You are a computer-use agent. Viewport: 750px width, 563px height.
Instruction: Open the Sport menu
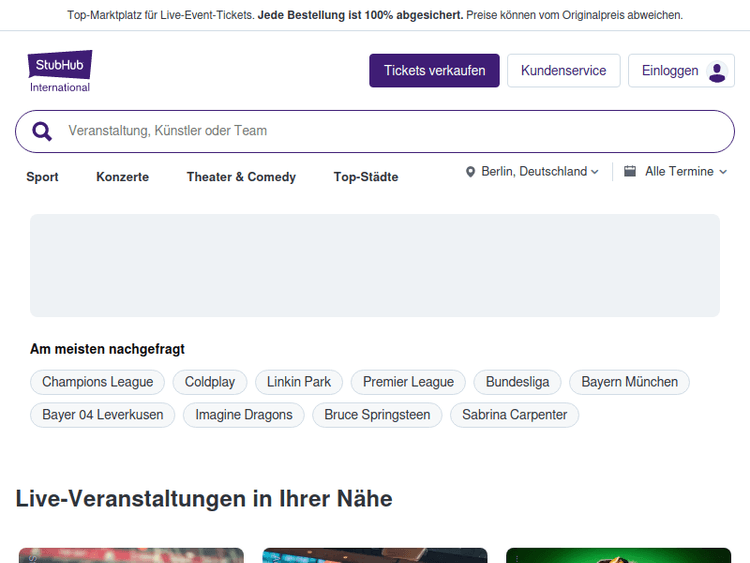(42, 177)
